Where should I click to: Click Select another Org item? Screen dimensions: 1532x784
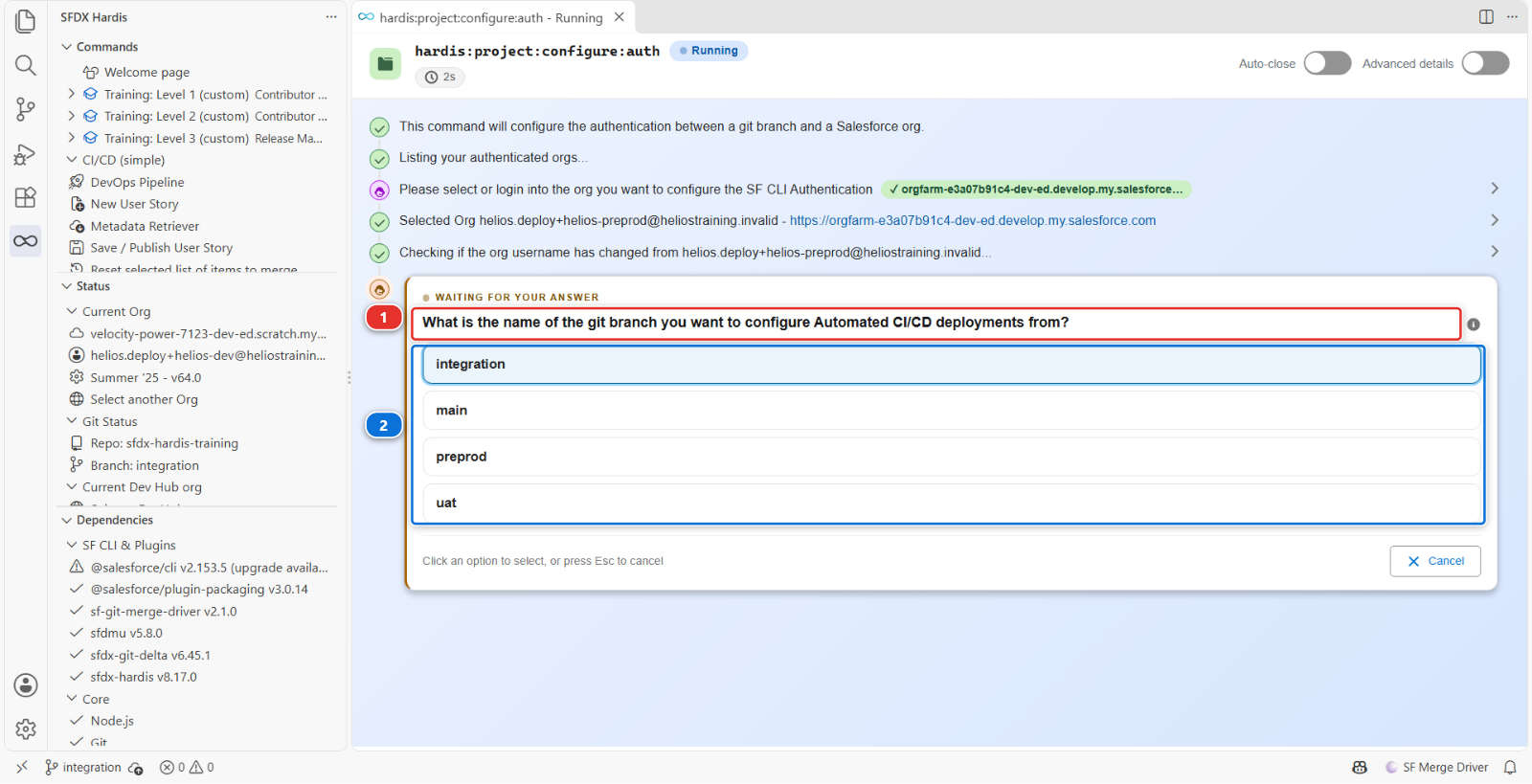tap(144, 399)
